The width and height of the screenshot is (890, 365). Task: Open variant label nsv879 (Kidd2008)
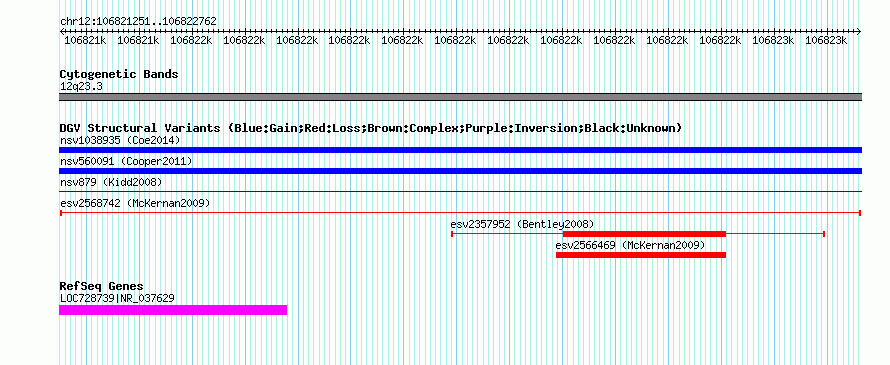[x=111, y=182]
